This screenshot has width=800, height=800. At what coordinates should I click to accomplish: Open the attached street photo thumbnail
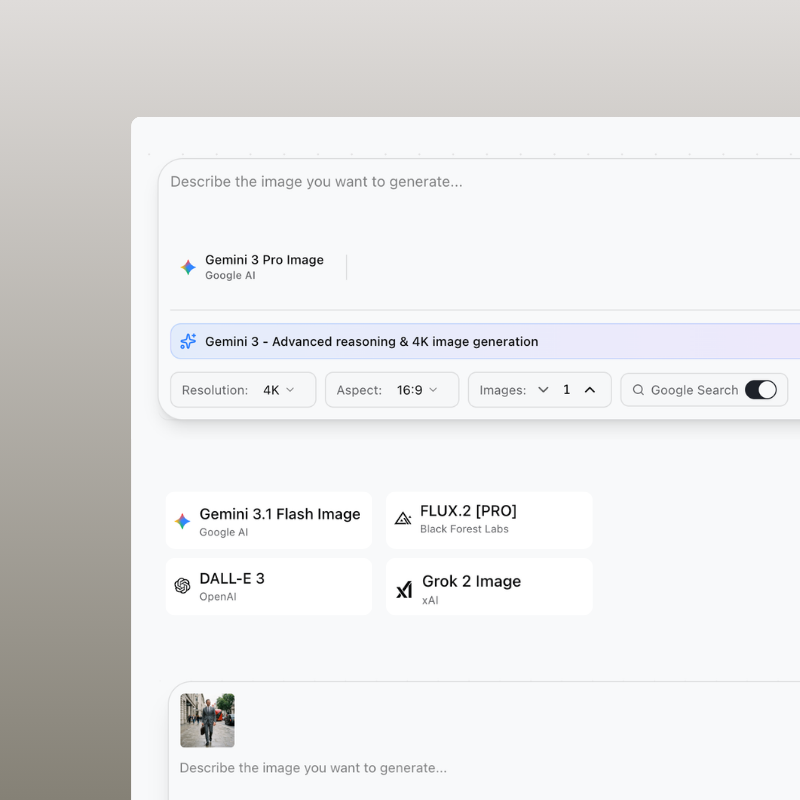pyautogui.click(x=208, y=720)
